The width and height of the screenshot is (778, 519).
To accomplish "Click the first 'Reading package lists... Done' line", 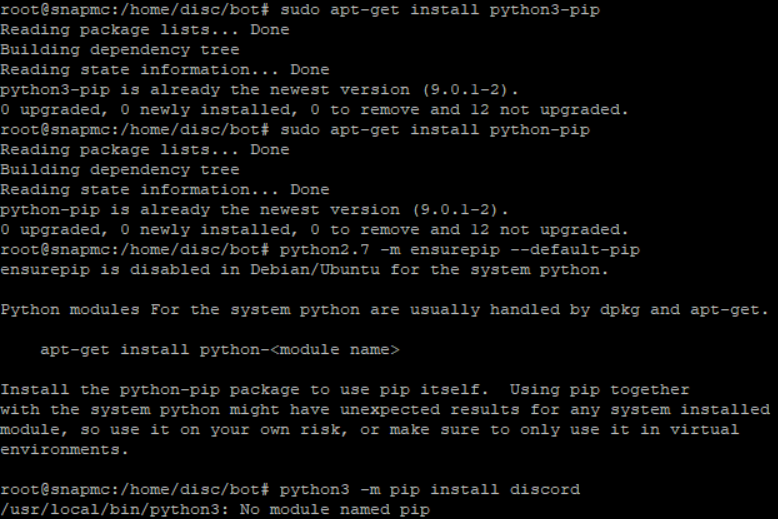I will click(x=144, y=30).
